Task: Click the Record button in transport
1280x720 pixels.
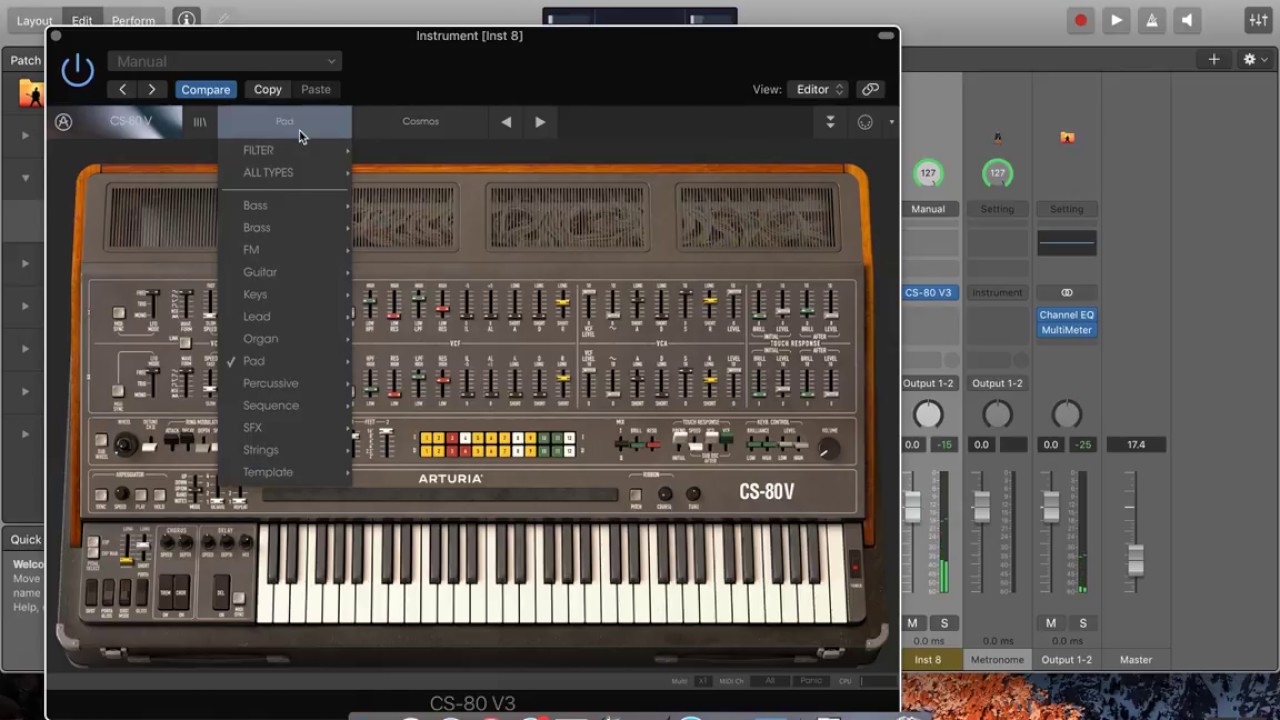Action: point(1081,20)
